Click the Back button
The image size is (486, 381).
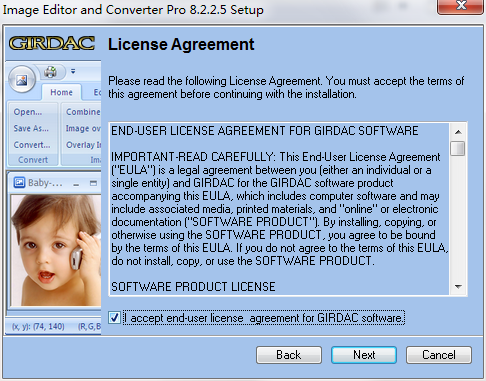pos(289,355)
